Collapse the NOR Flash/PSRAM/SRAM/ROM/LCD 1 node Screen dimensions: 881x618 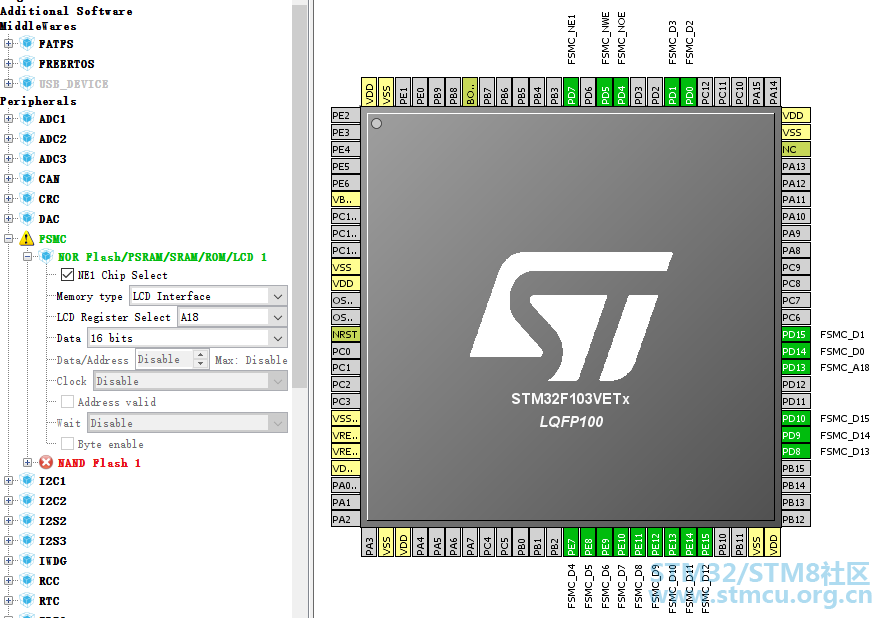click(28, 257)
